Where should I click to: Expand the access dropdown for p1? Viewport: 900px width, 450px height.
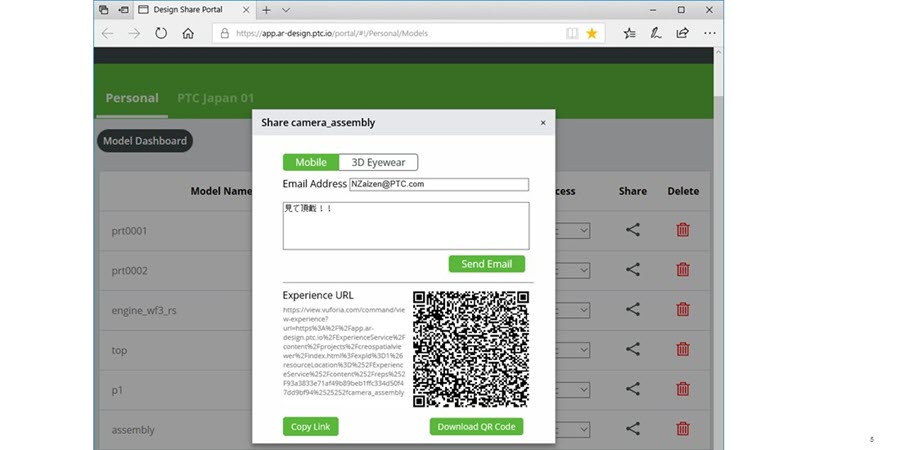(x=573, y=390)
